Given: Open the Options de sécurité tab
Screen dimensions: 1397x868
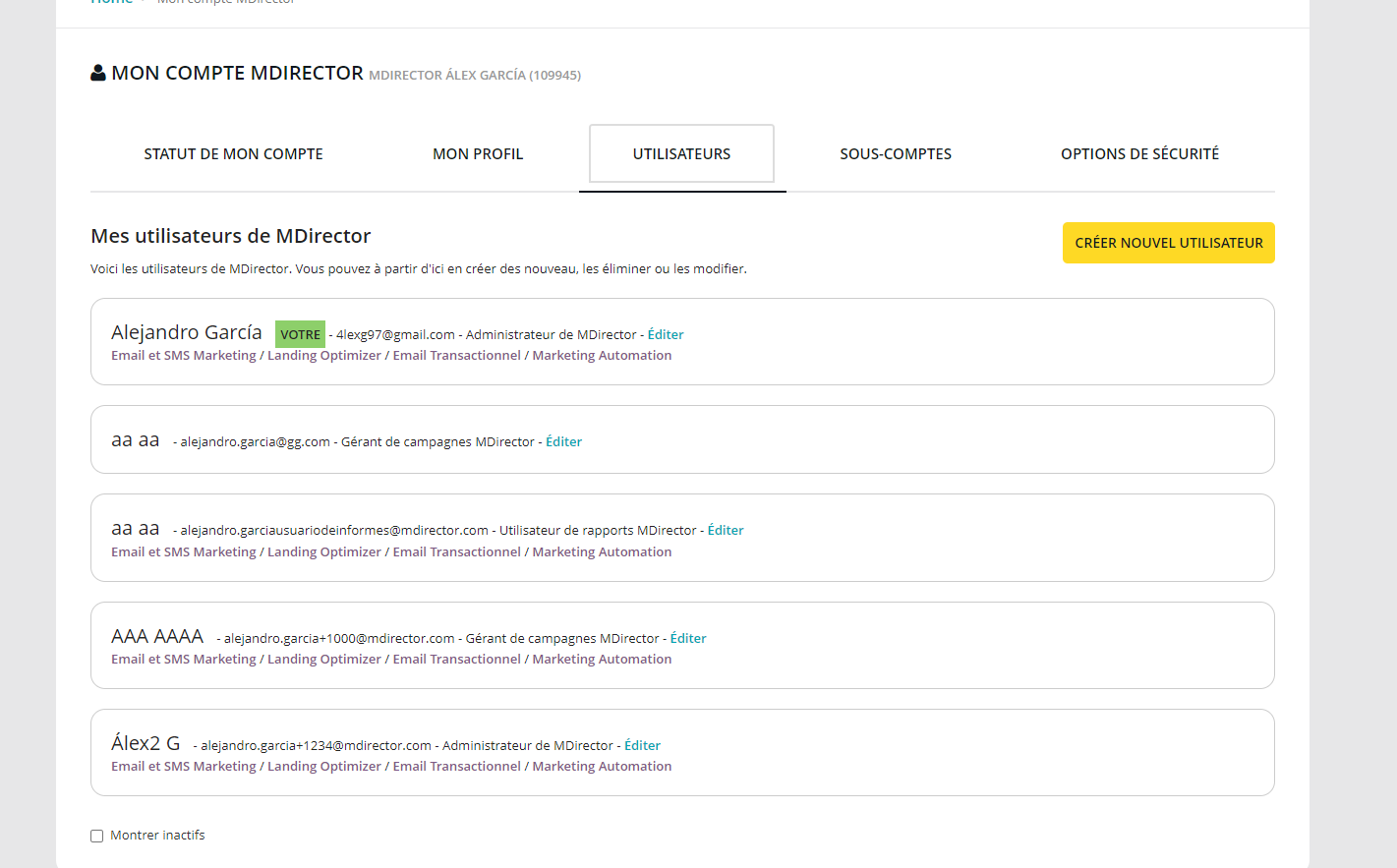Looking at the screenshot, I should [1139, 154].
